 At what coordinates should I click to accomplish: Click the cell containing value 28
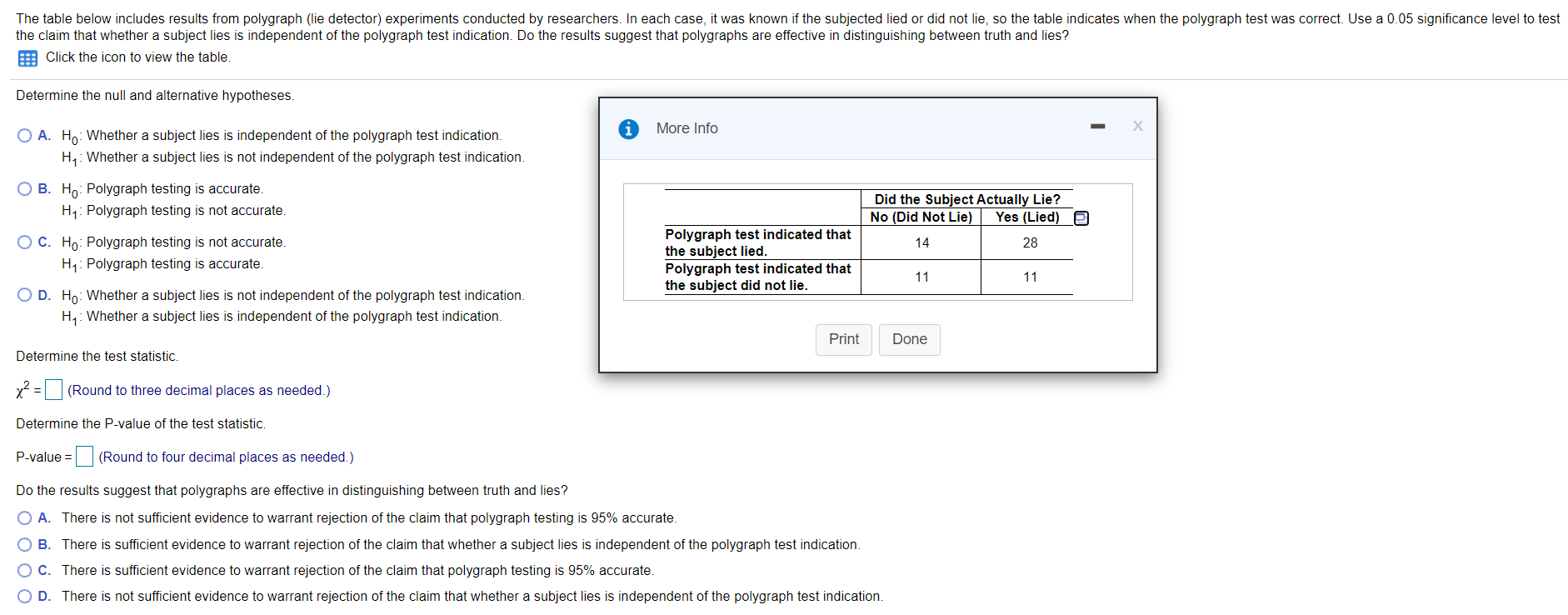coord(1029,242)
